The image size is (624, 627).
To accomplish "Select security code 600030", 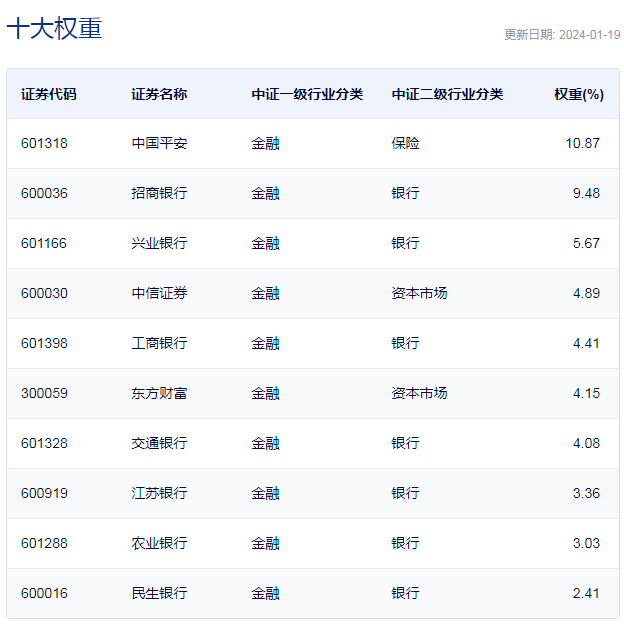I will (44, 293).
